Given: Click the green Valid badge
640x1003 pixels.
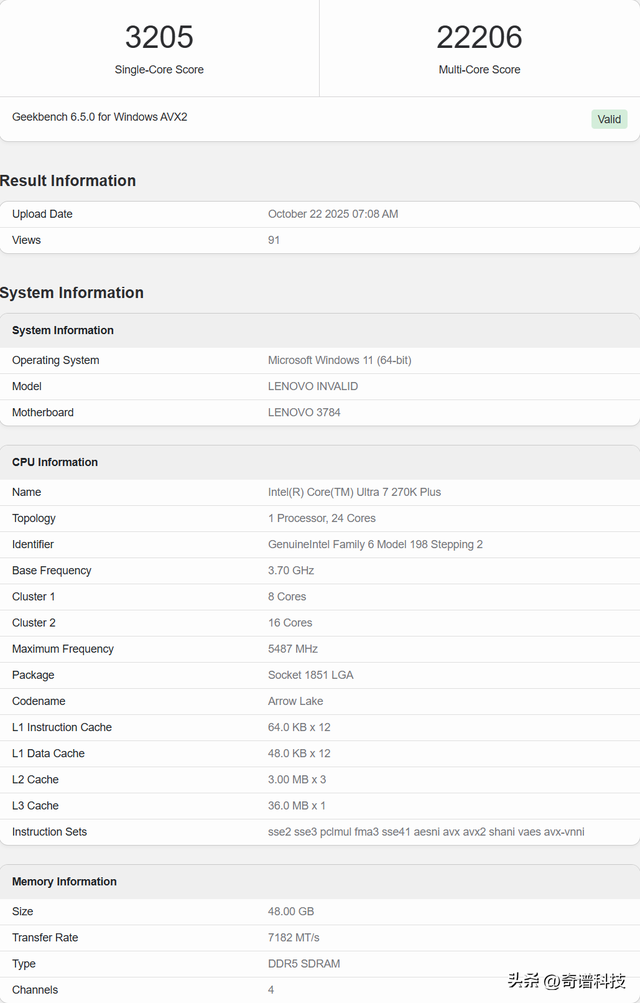Looking at the screenshot, I should 609,119.
